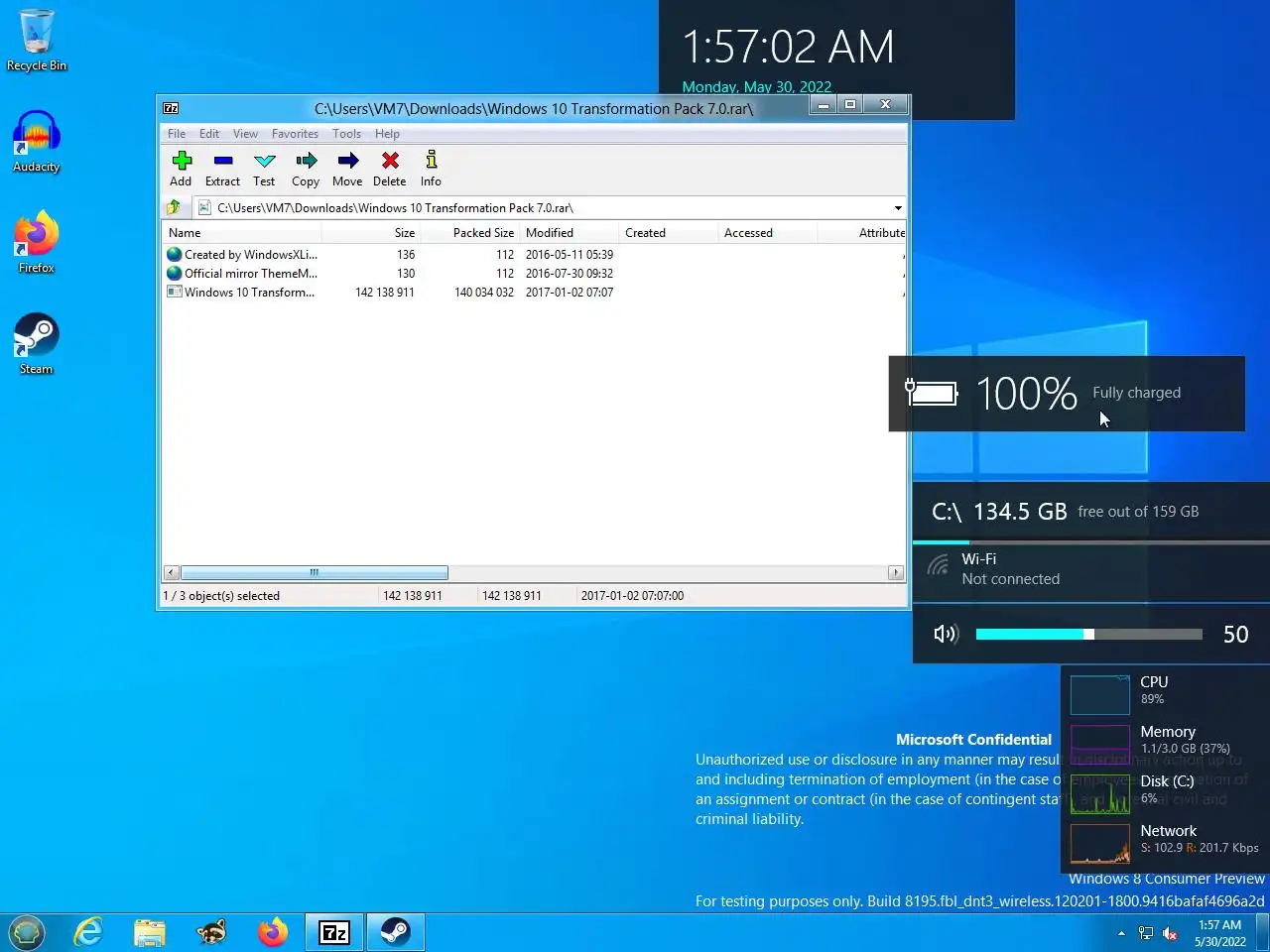Click '2017-01-02 07:07:00' in the status bar
The width and height of the screenshot is (1270, 952).
[x=632, y=596]
